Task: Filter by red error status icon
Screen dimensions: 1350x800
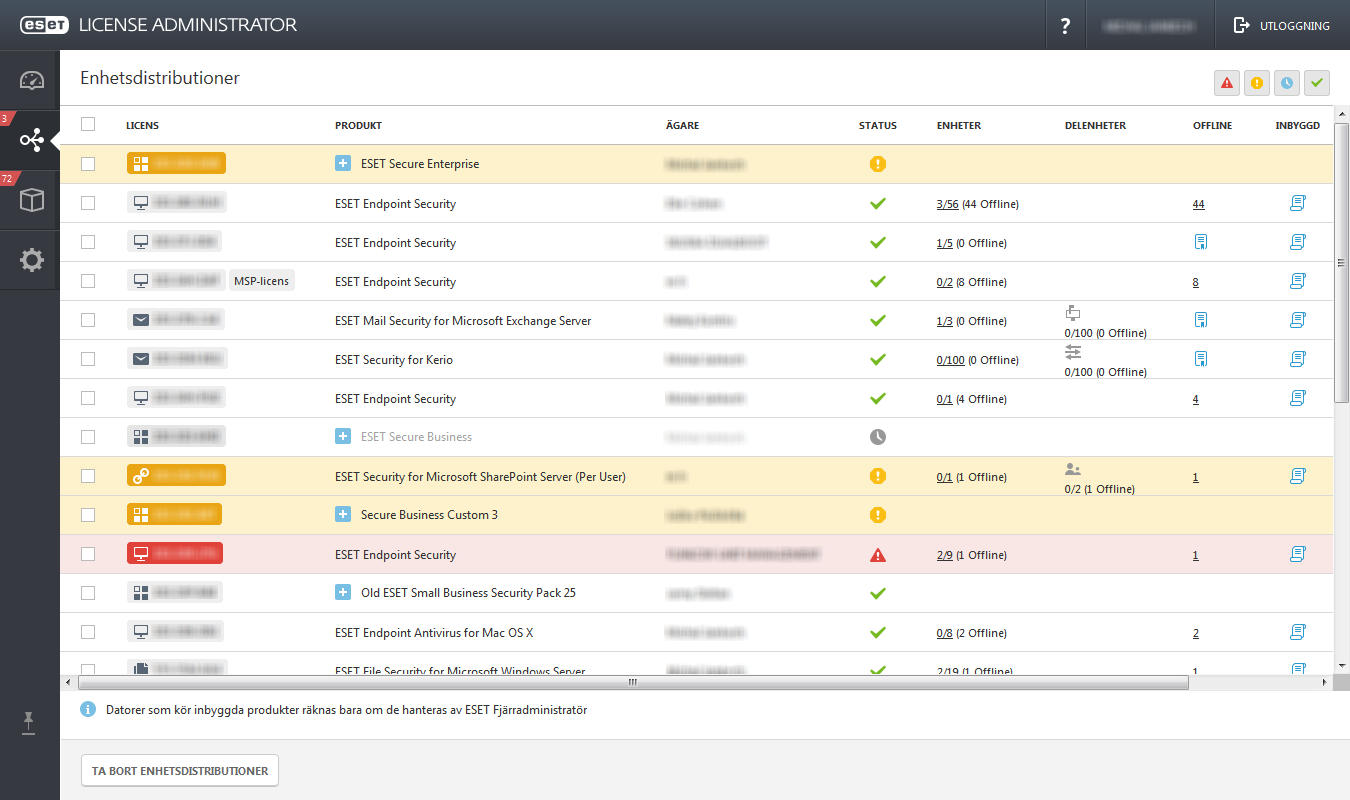Action: point(1227,83)
